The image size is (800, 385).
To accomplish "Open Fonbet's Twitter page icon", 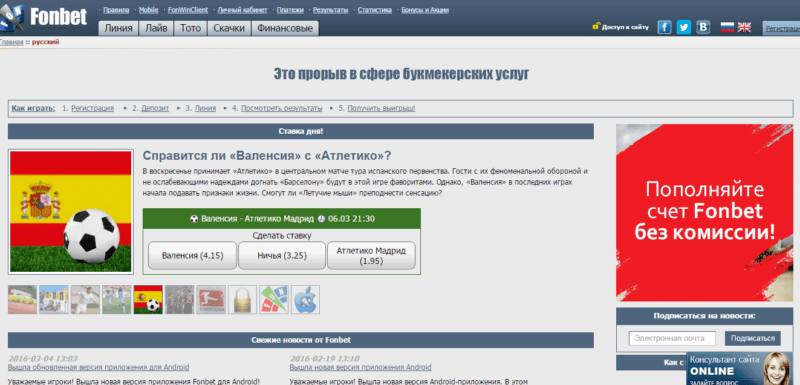I will pos(684,27).
